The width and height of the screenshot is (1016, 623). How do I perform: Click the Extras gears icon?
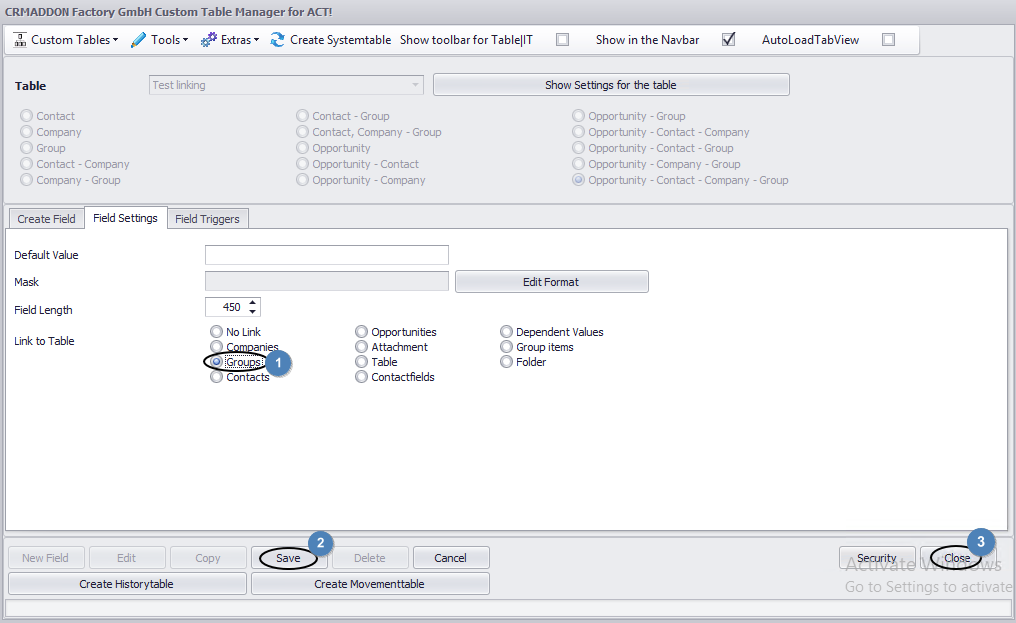[209, 40]
